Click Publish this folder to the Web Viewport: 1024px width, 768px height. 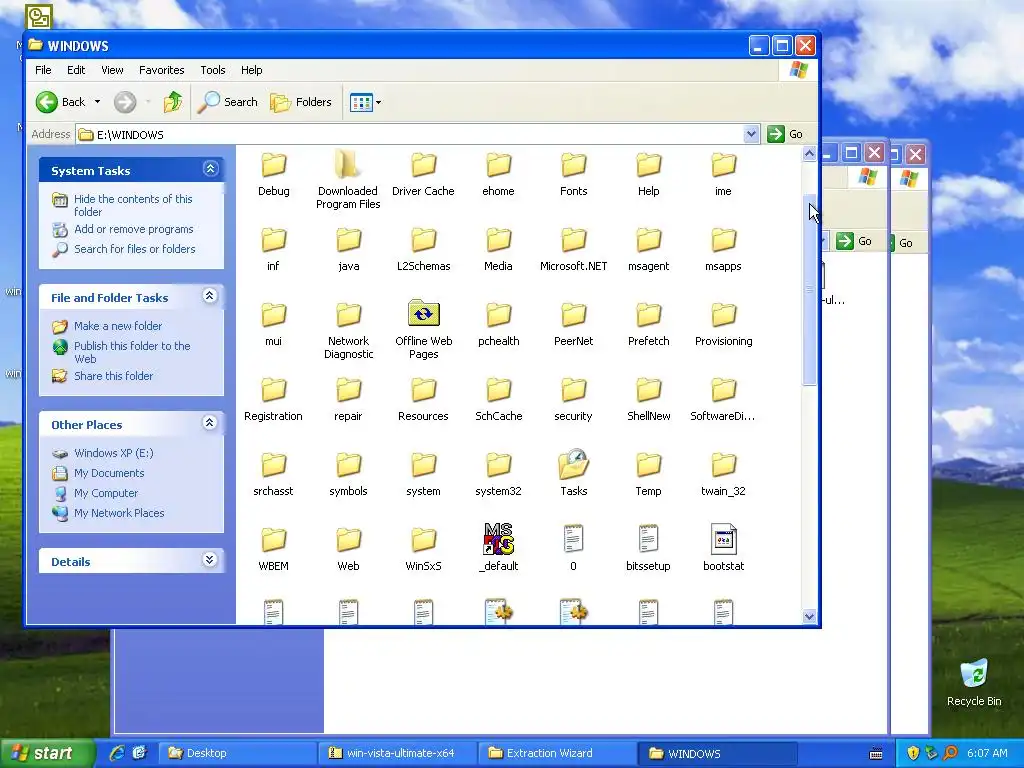132,352
